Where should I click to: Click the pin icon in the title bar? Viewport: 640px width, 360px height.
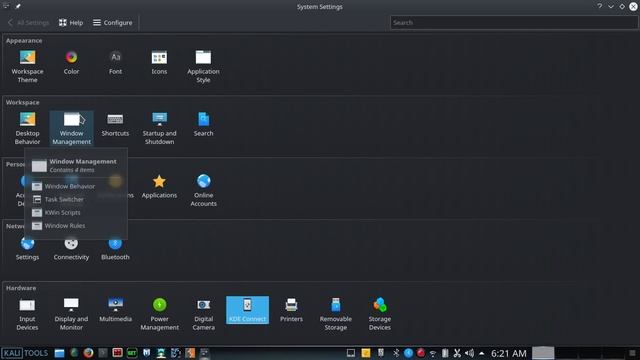click(x=18, y=6)
